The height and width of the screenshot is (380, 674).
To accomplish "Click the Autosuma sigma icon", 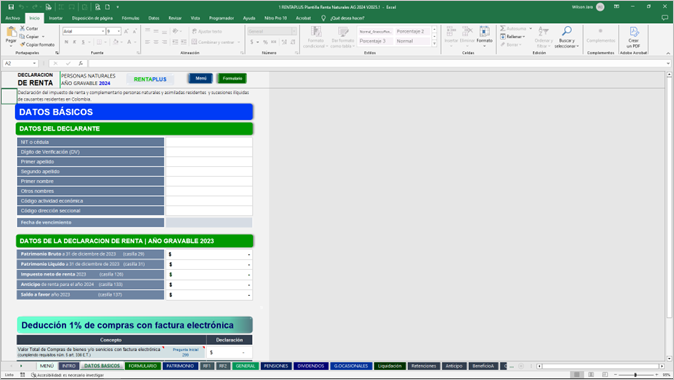I will (502, 28).
